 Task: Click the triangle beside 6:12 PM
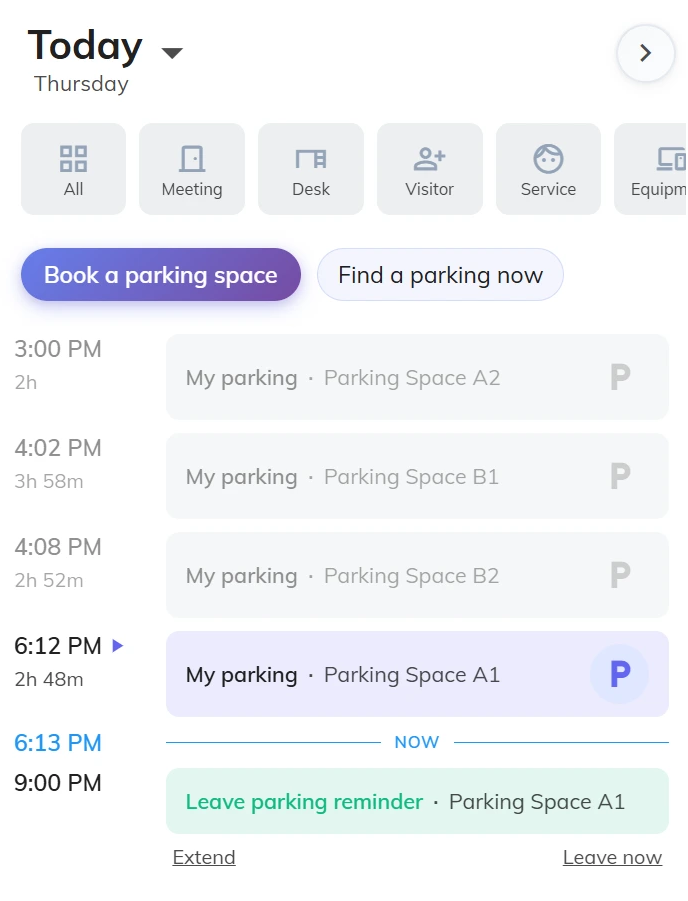117,646
